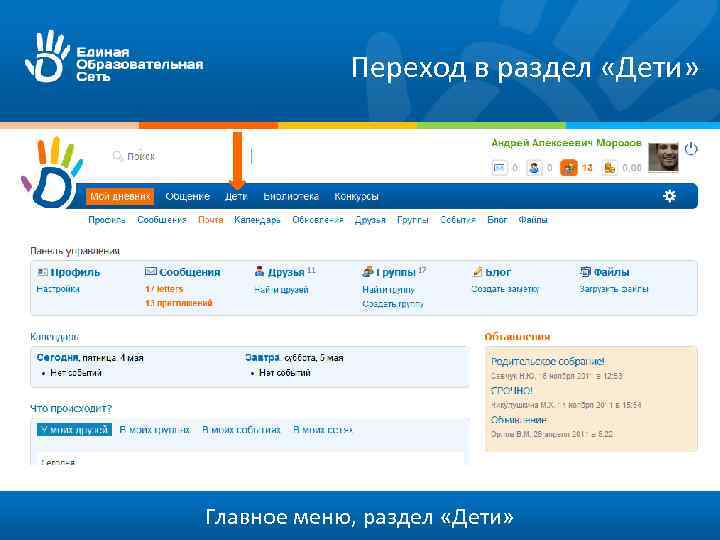
Task: Open the settings gear icon
Action: click(x=669, y=196)
